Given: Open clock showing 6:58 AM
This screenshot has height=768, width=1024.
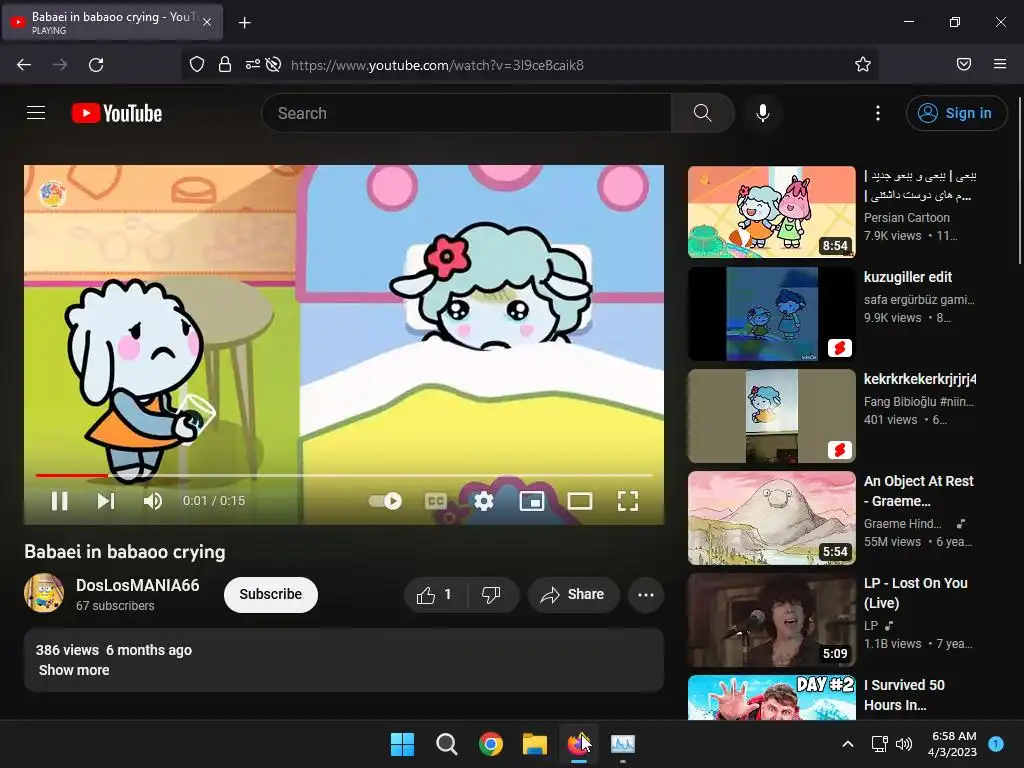Looking at the screenshot, I should pyautogui.click(x=952, y=744).
